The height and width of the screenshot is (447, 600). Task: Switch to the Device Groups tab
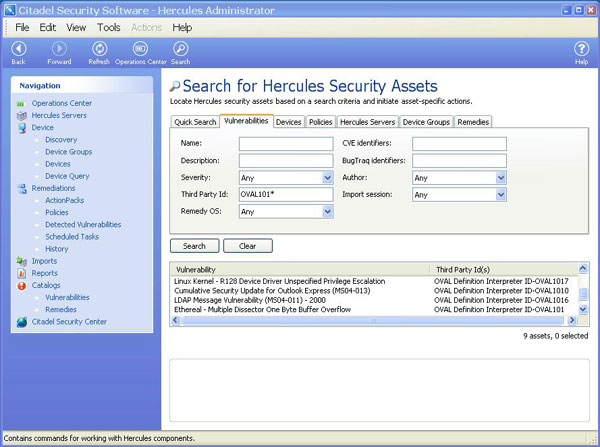click(425, 122)
